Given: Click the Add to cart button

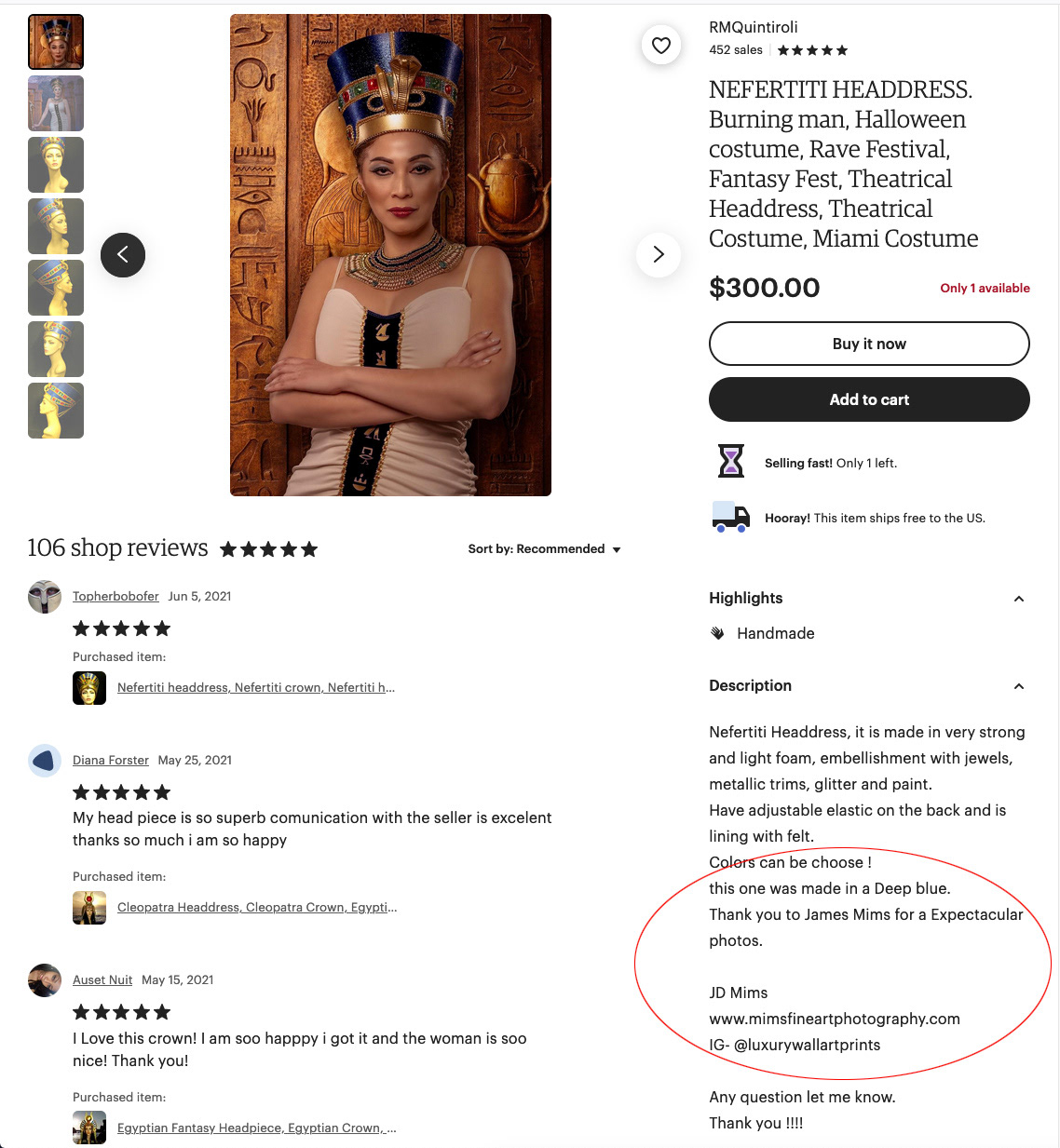Looking at the screenshot, I should coord(869,399).
